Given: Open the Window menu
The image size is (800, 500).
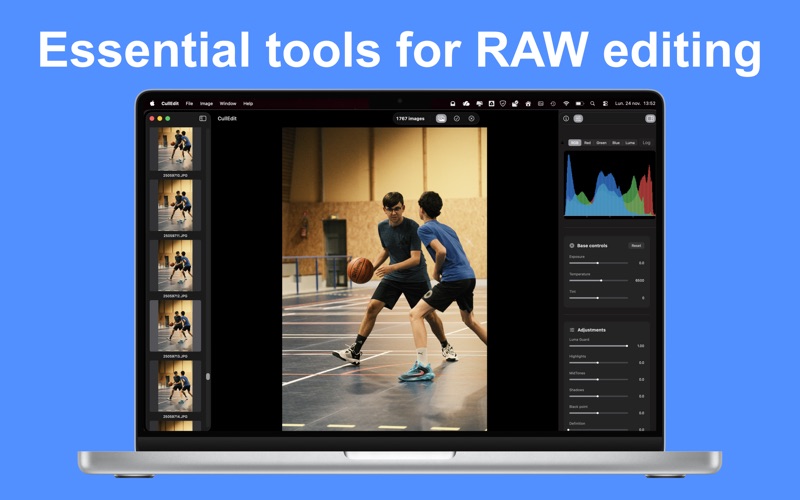Looking at the screenshot, I should coord(228,104).
